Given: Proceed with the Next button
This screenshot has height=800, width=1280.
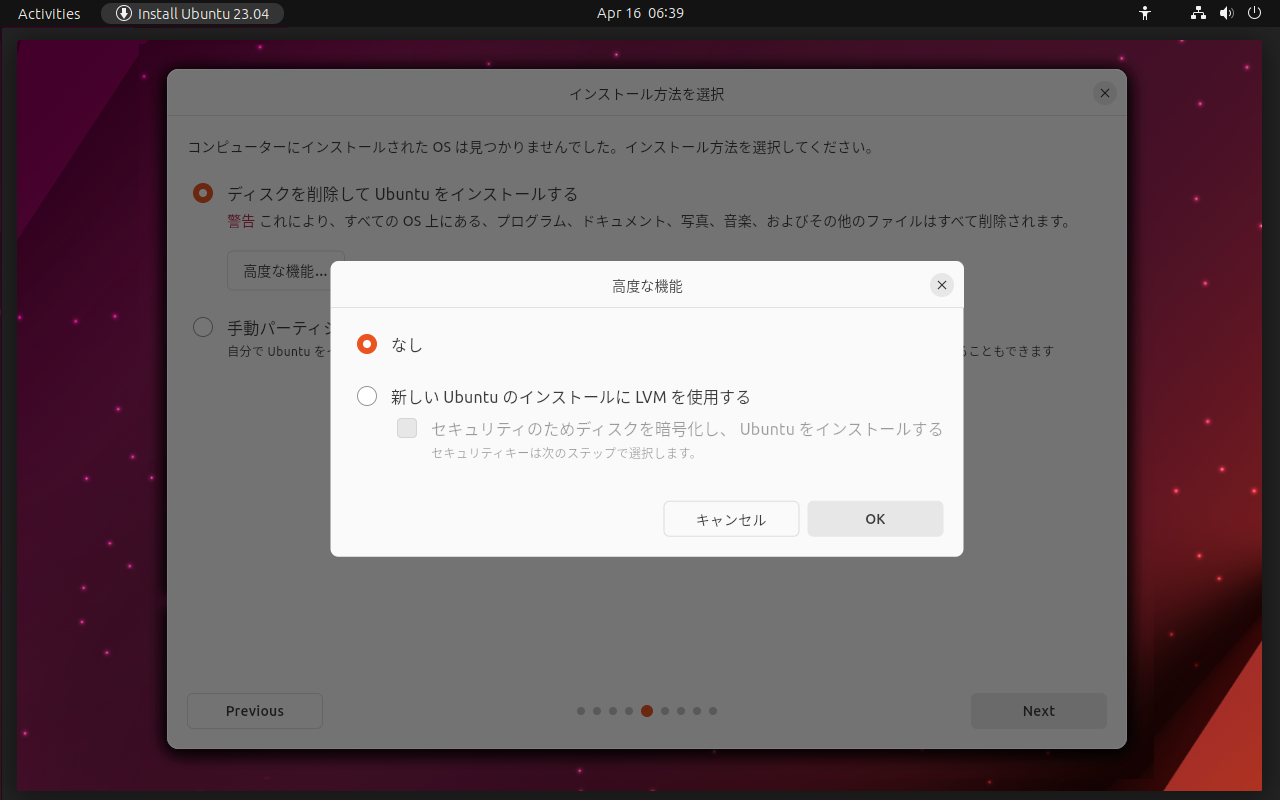Looking at the screenshot, I should point(1039,711).
